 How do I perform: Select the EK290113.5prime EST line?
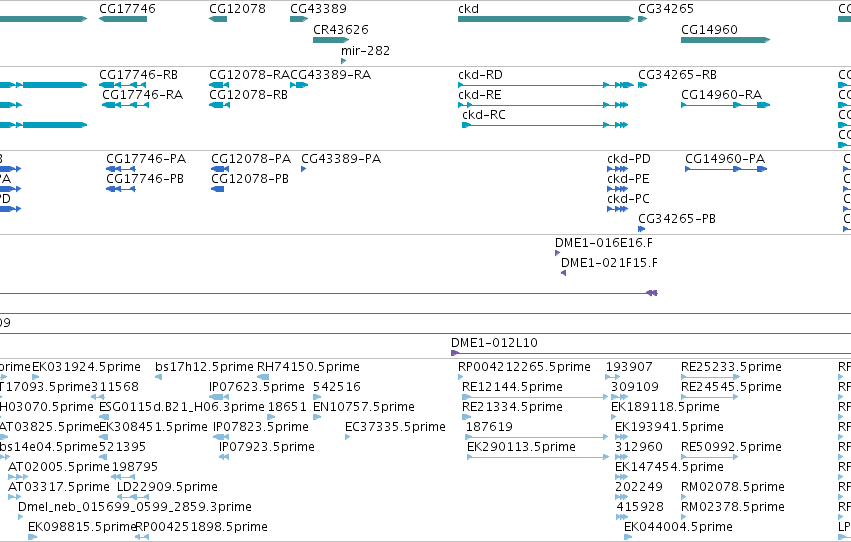(538, 457)
